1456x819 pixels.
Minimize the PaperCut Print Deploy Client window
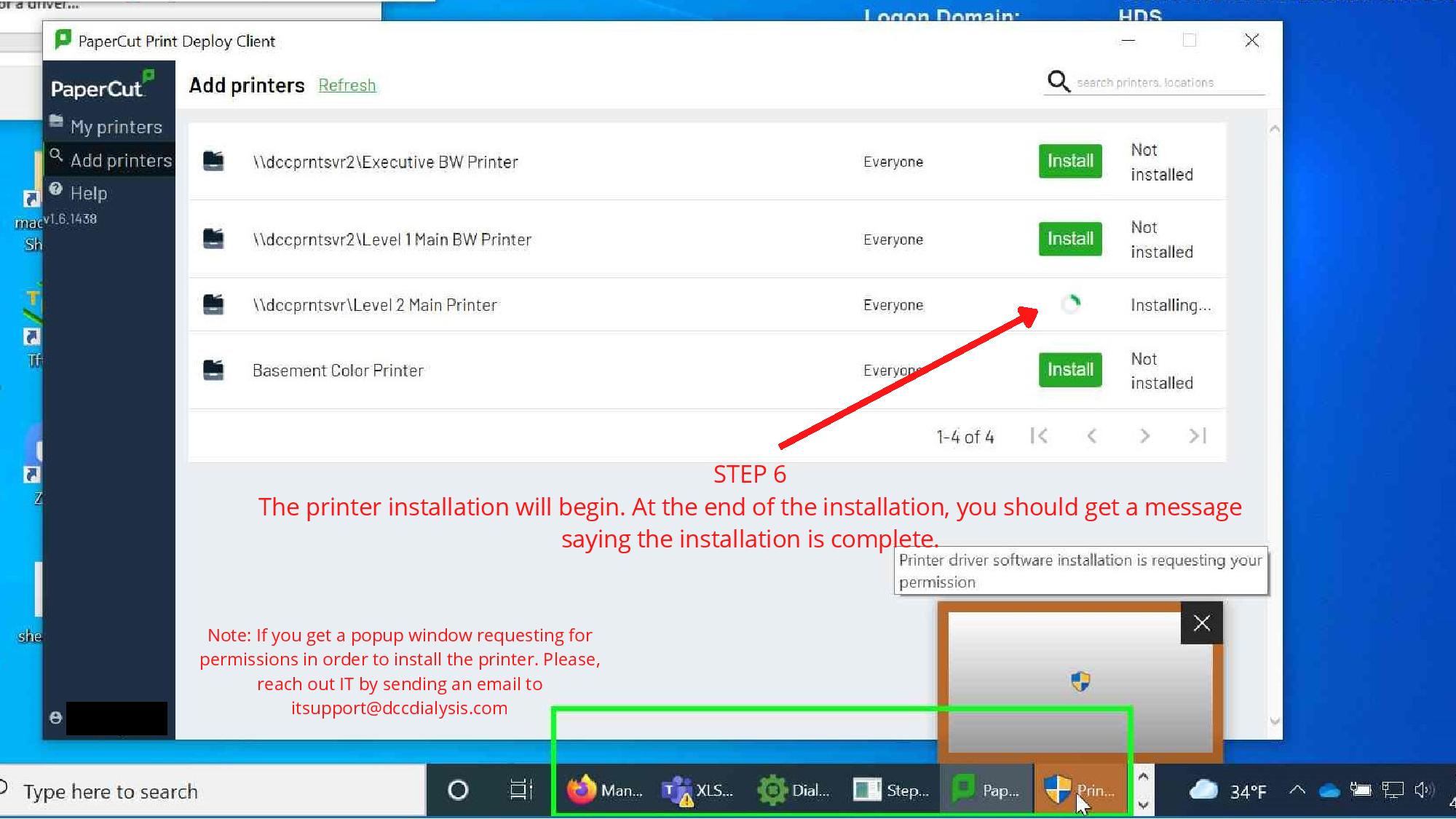click(1128, 41)
